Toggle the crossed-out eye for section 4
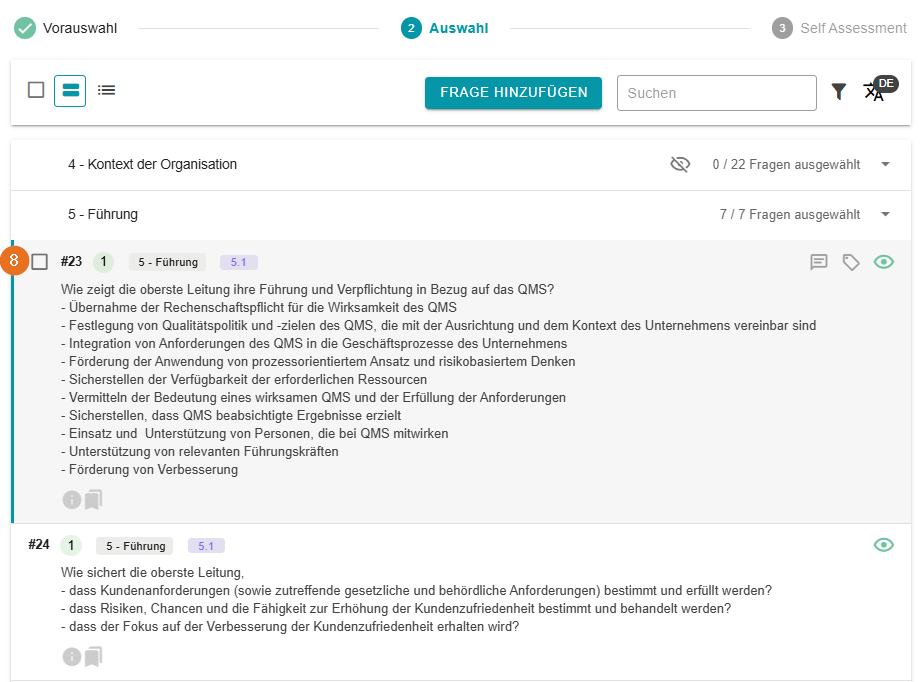This screenshot has height=682, width=920. 680,164
